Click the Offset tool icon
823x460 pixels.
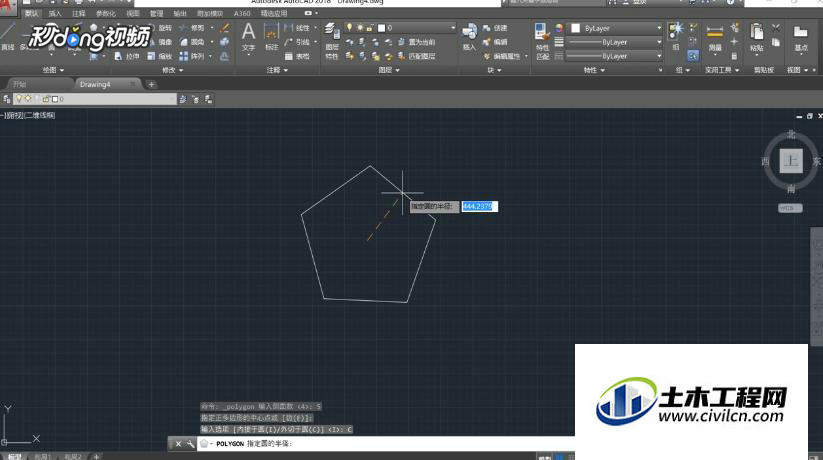coord(225,56)
